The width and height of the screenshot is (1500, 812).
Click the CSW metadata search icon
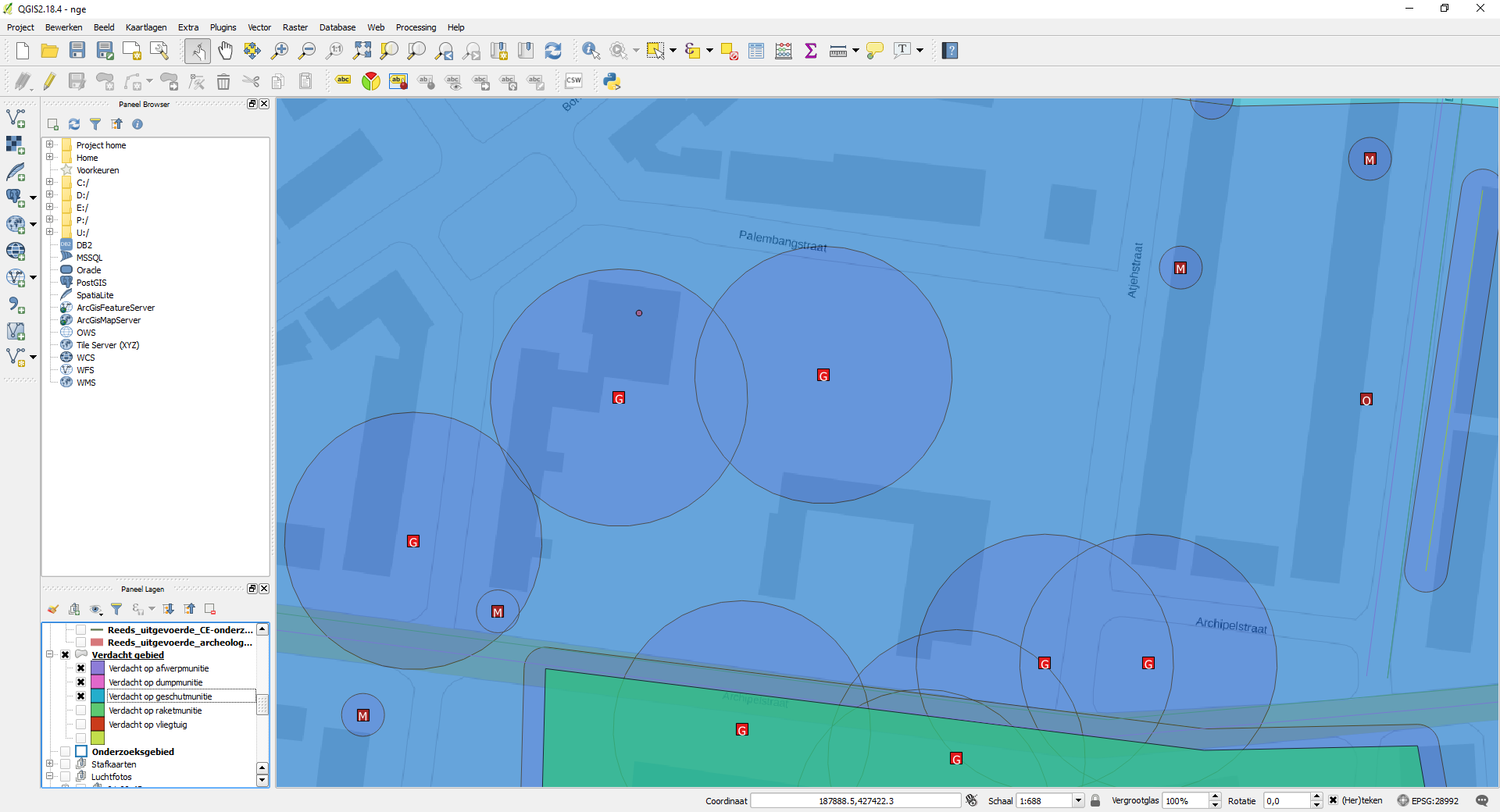pyautogui.click(x=573, y=81)
